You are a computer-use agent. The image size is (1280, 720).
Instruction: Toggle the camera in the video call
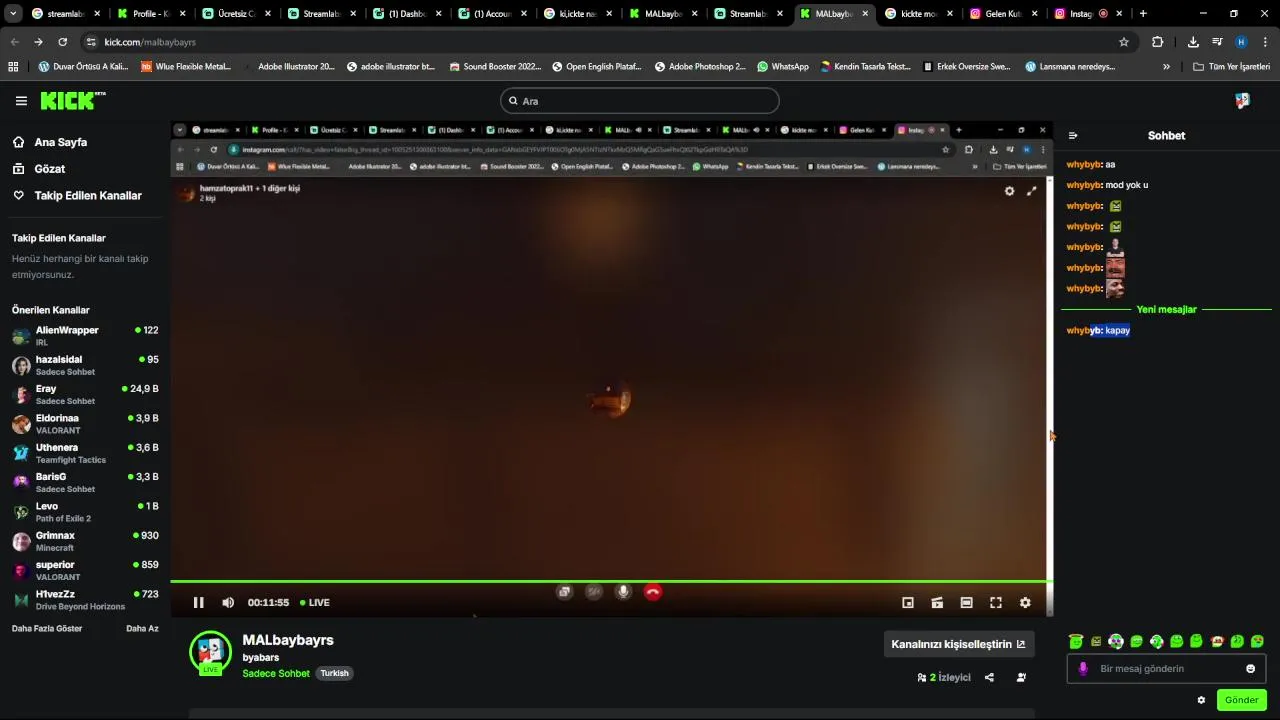tap(594, 592)
